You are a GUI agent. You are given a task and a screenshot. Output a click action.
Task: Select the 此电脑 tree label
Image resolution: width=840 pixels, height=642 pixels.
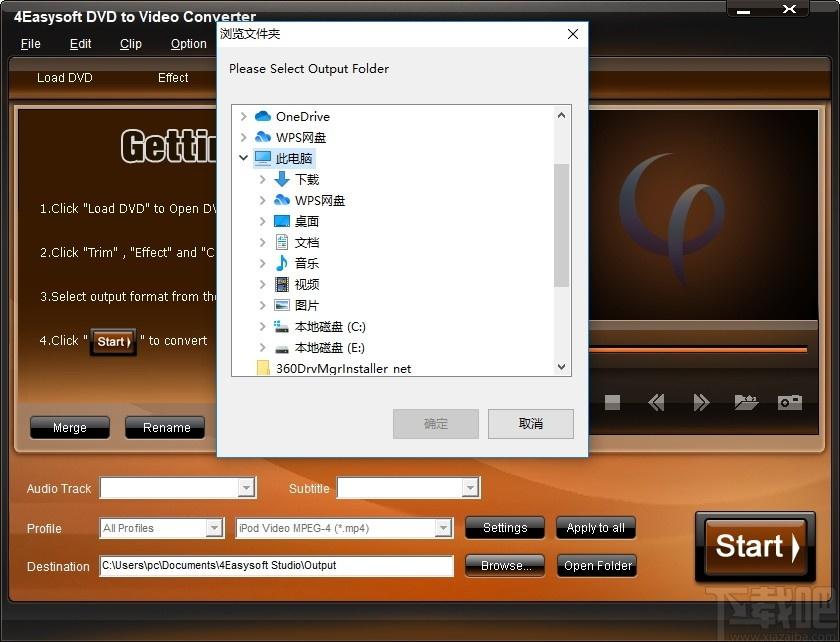tap(294, 158)
